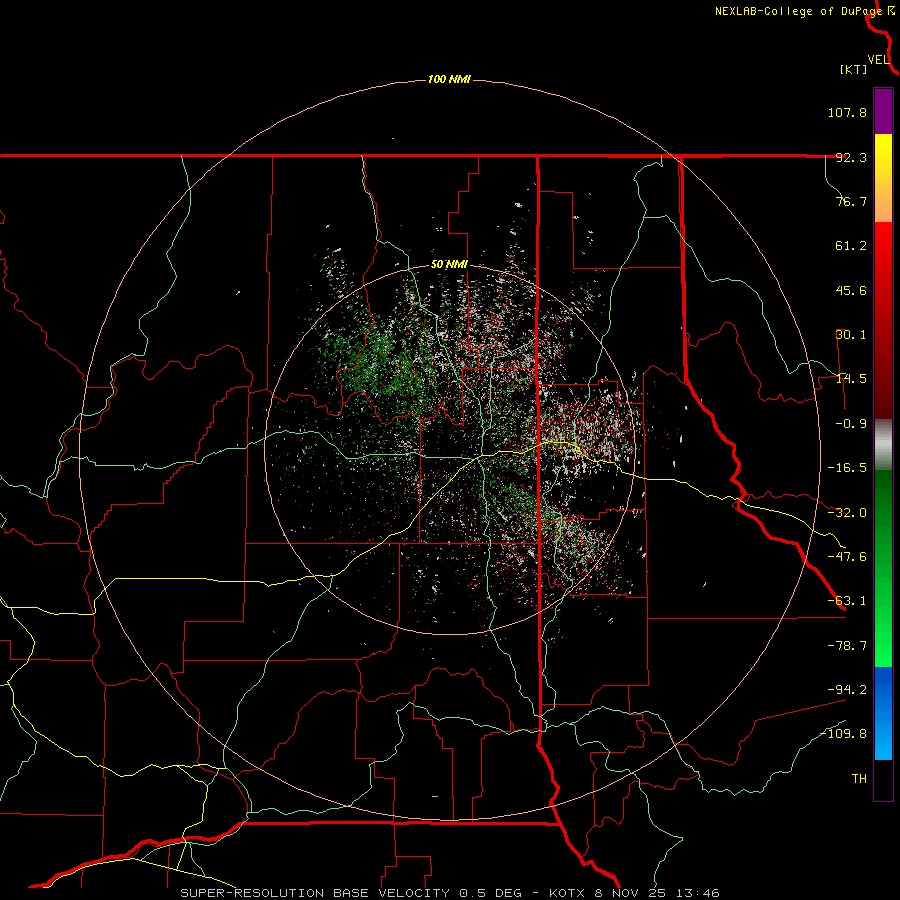Click the 76.7 legend value
The width and height of the screenshot is (900, 900).
click(x=851, y=201)
